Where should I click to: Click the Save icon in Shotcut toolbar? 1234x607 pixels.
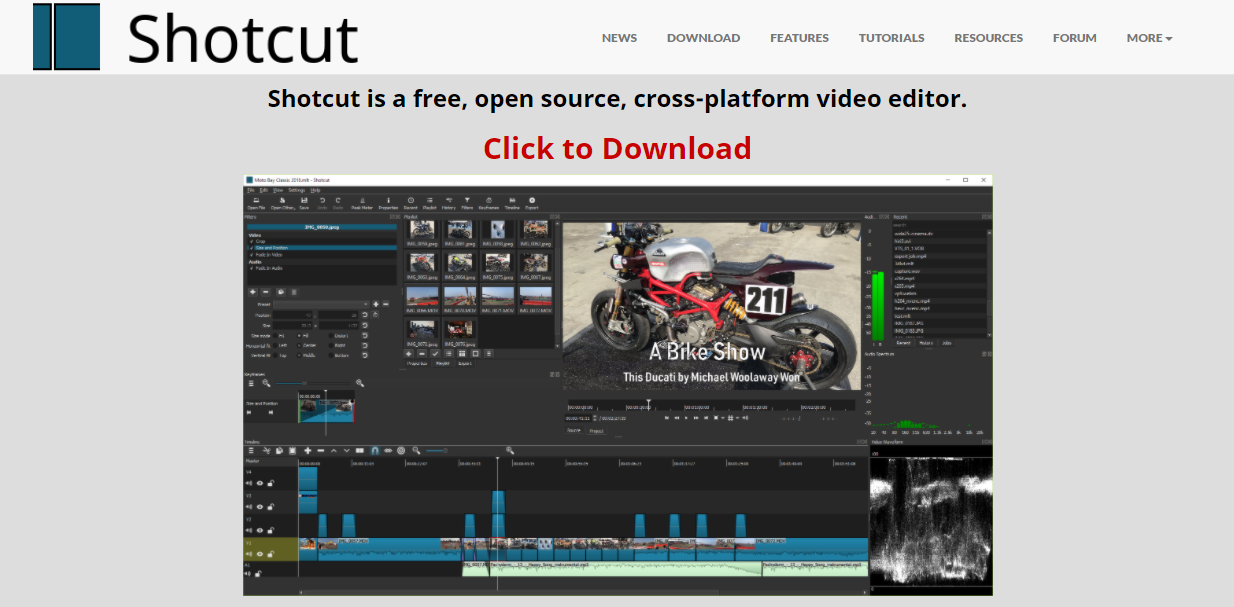pos(304,203)
